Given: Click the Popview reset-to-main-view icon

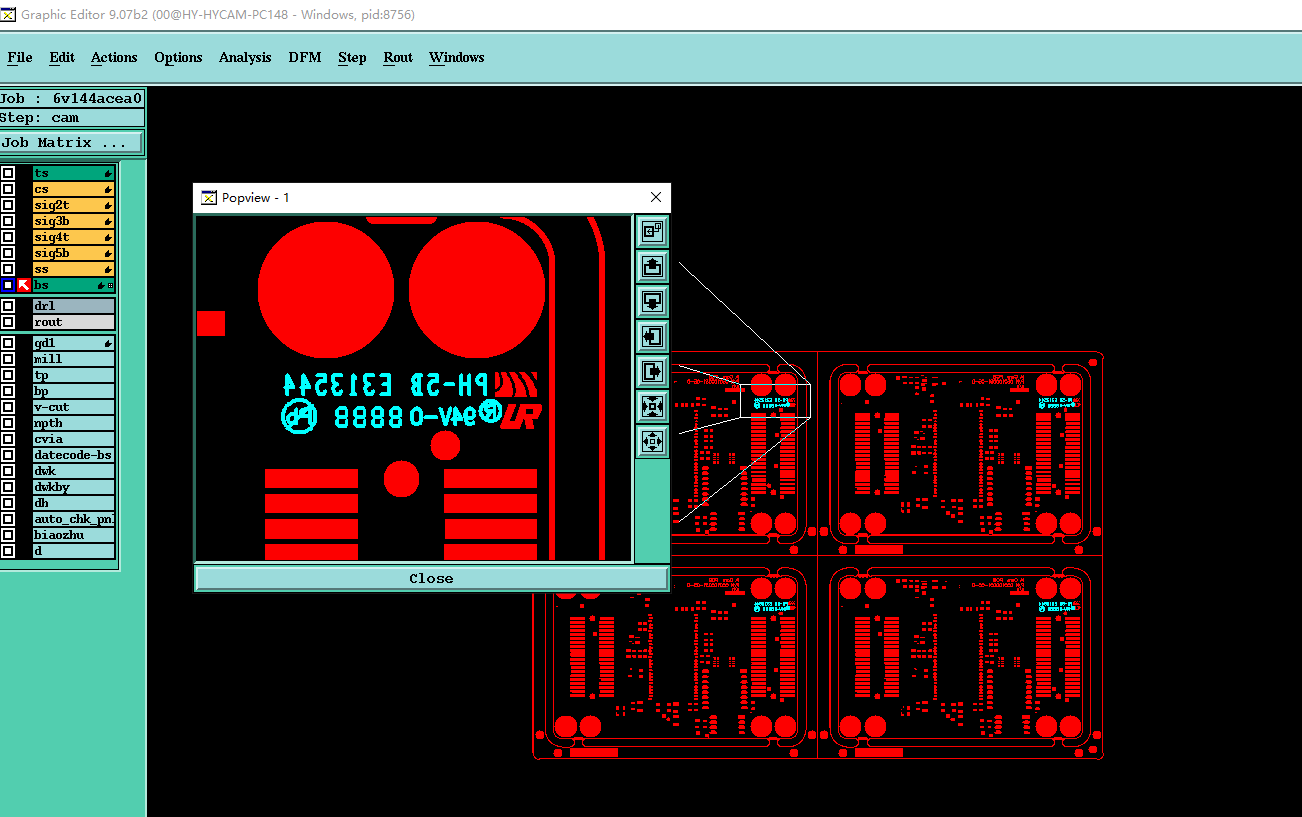Looking at the screenshot, I should 652,232.
